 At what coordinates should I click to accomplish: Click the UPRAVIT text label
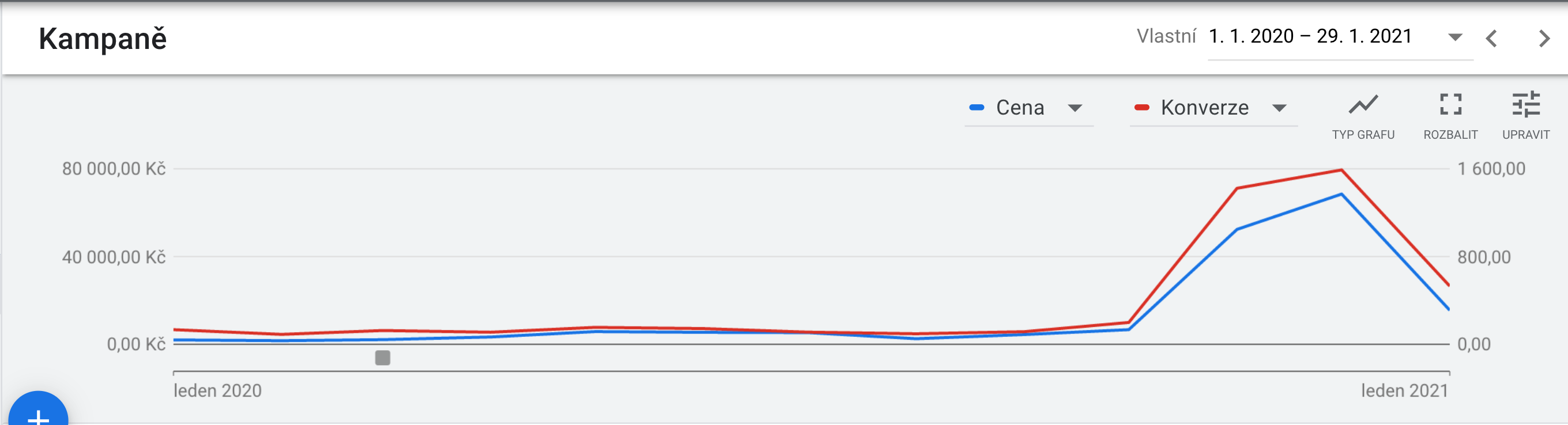(1526, 135)
